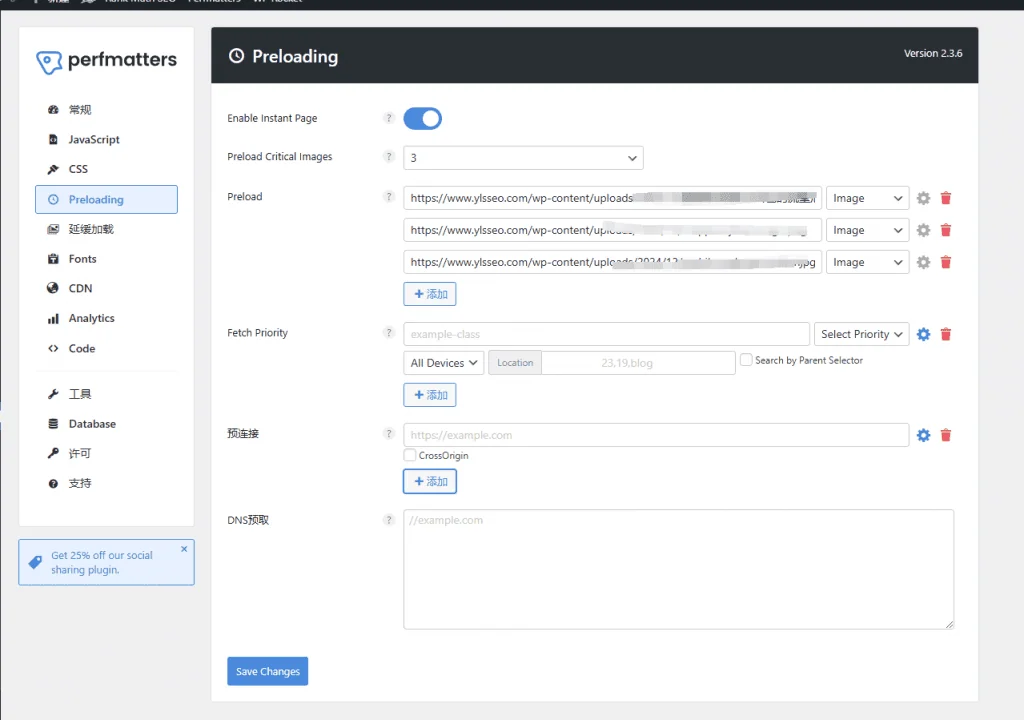Screen dimensions: 1024x720
Task: Open type dropdown of first preload URL
Action: pyautogui.click(x=867, y=198)
